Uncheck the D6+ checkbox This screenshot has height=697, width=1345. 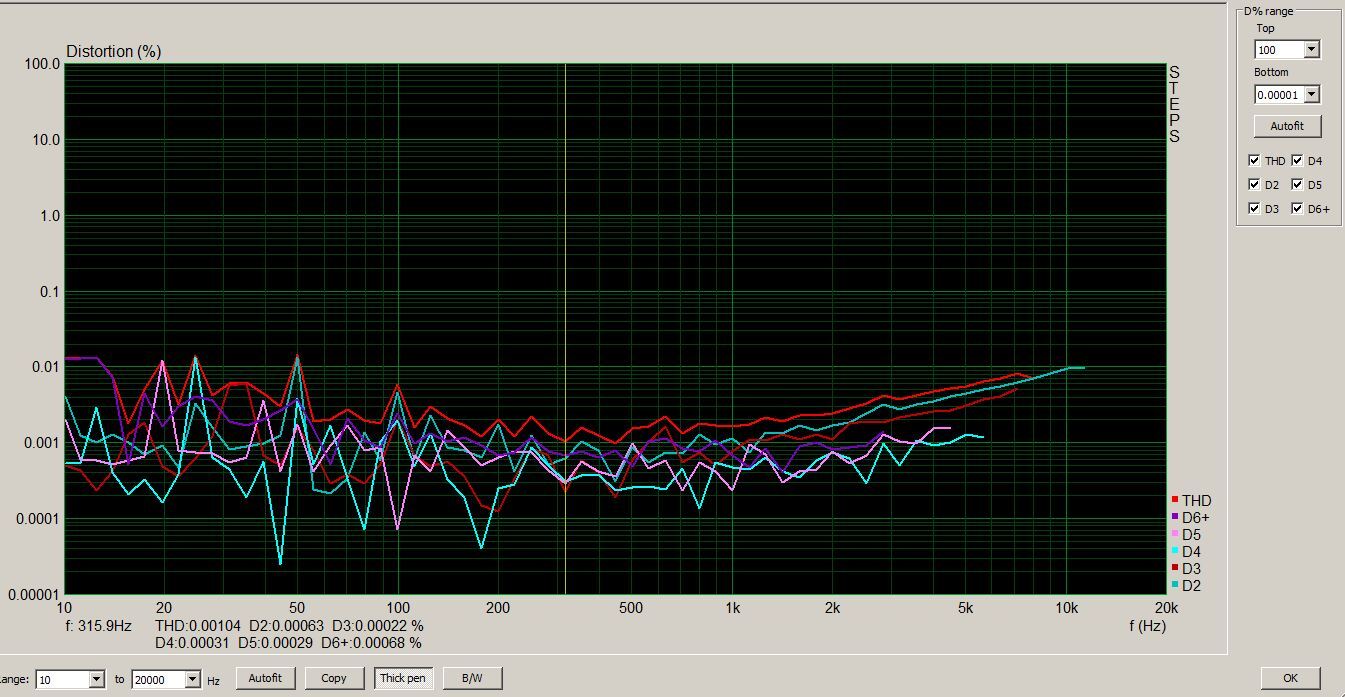[x=1297, y=209]
